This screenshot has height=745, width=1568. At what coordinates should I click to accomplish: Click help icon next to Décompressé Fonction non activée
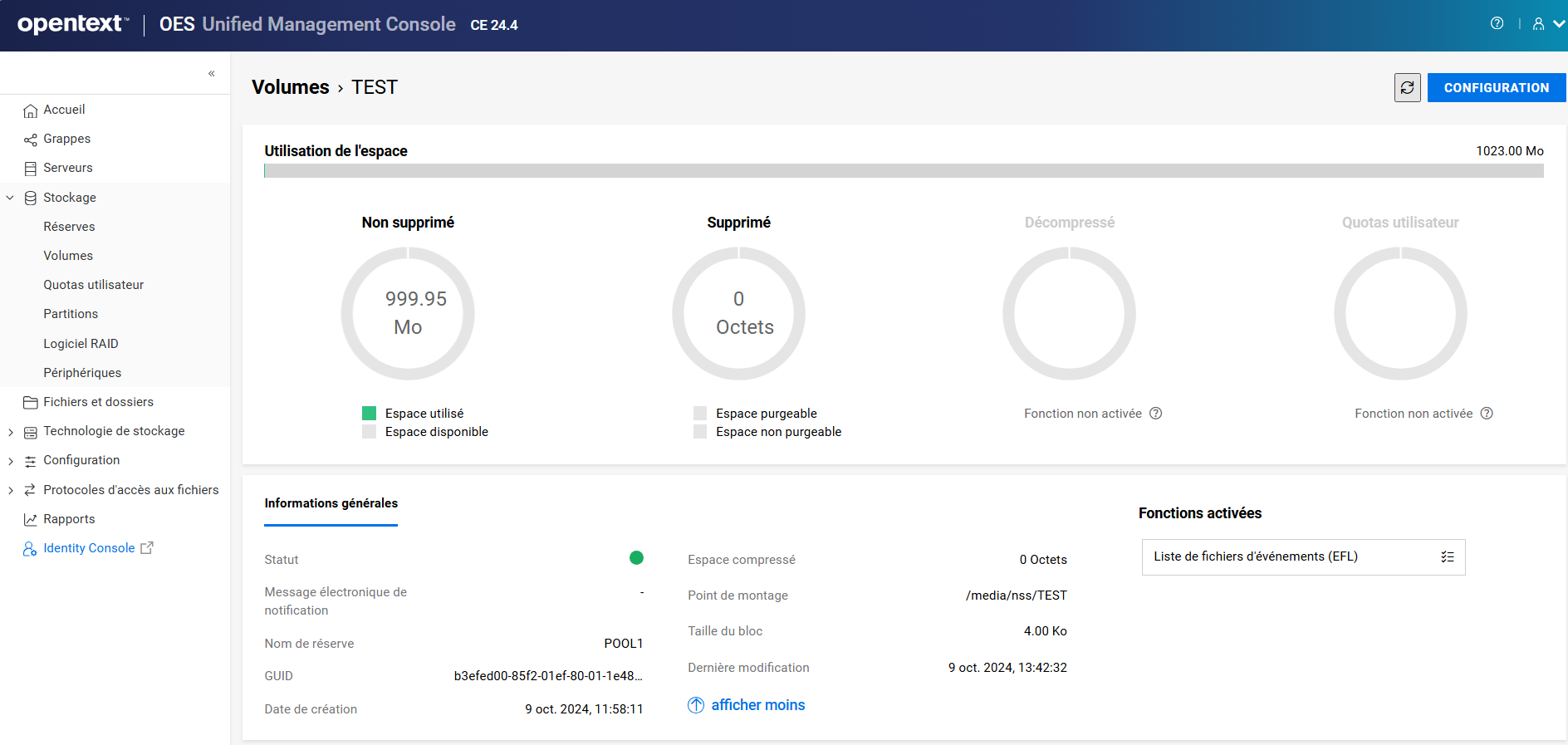coord(1155,414)
